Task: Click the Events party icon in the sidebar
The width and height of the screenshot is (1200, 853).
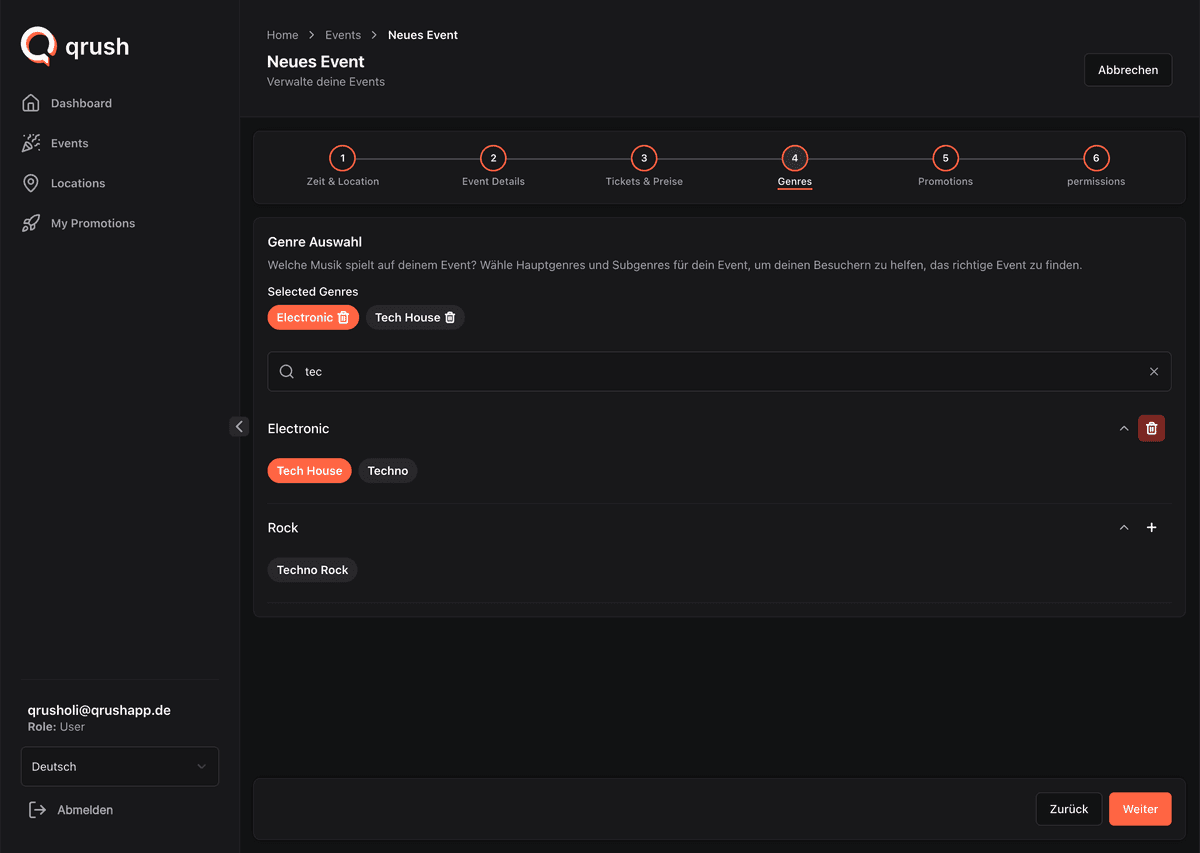Action: (31, 143)
